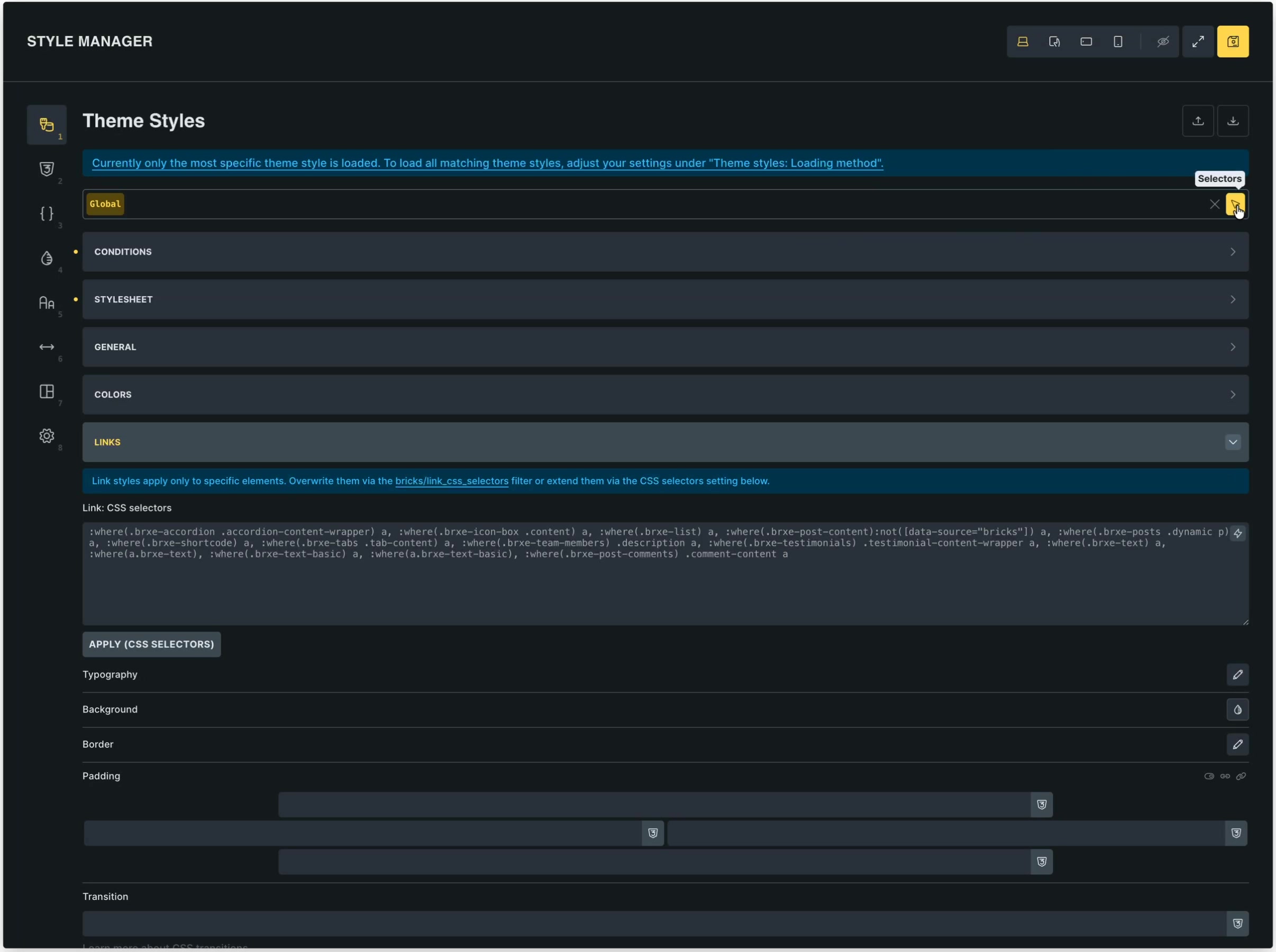Clear the Global theme style with X
The height and width of the screenshot is (952, 1276).
pyautogui.click(x=1215, y=204)
